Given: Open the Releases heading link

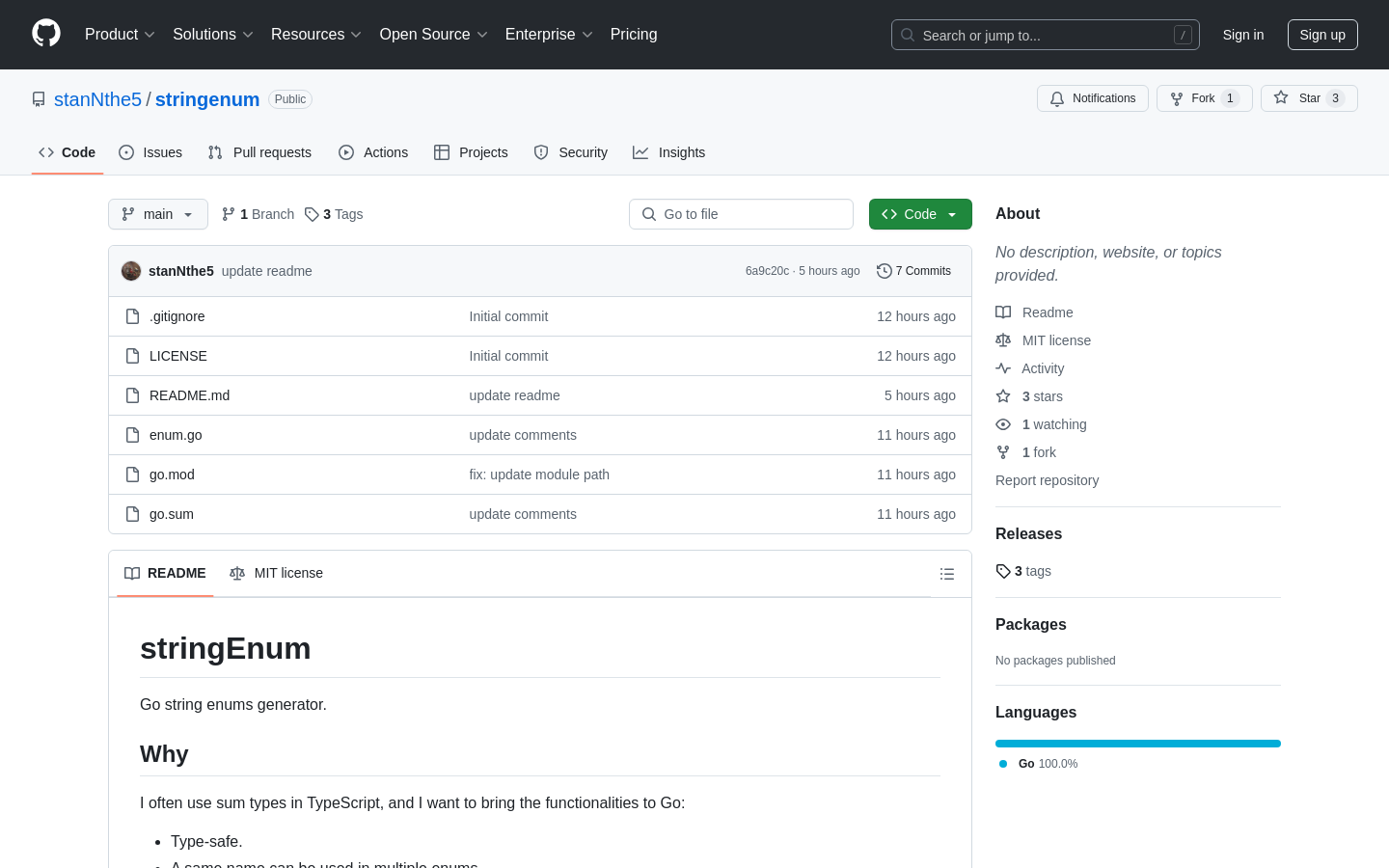Looking at the screenshot, I should 1028,534.
